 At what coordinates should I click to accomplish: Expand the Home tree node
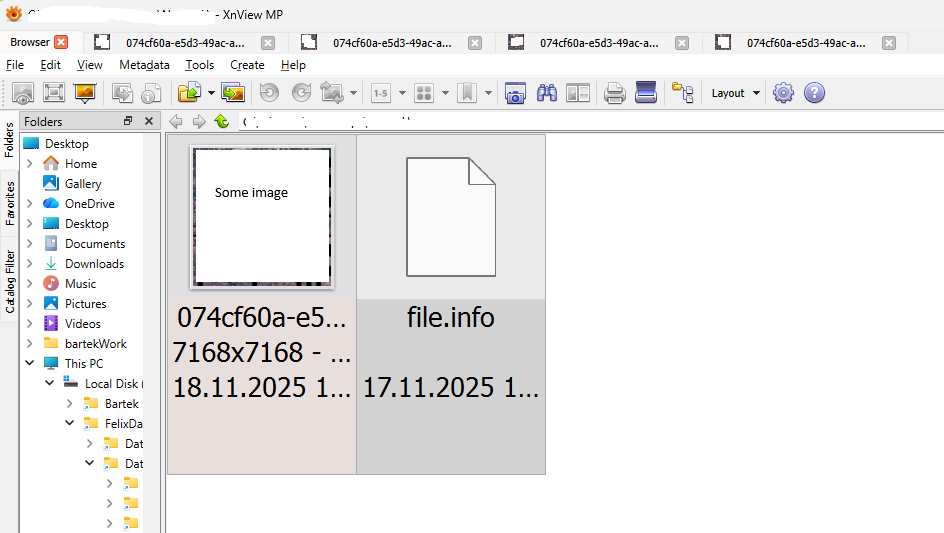(x=30, y=164)
